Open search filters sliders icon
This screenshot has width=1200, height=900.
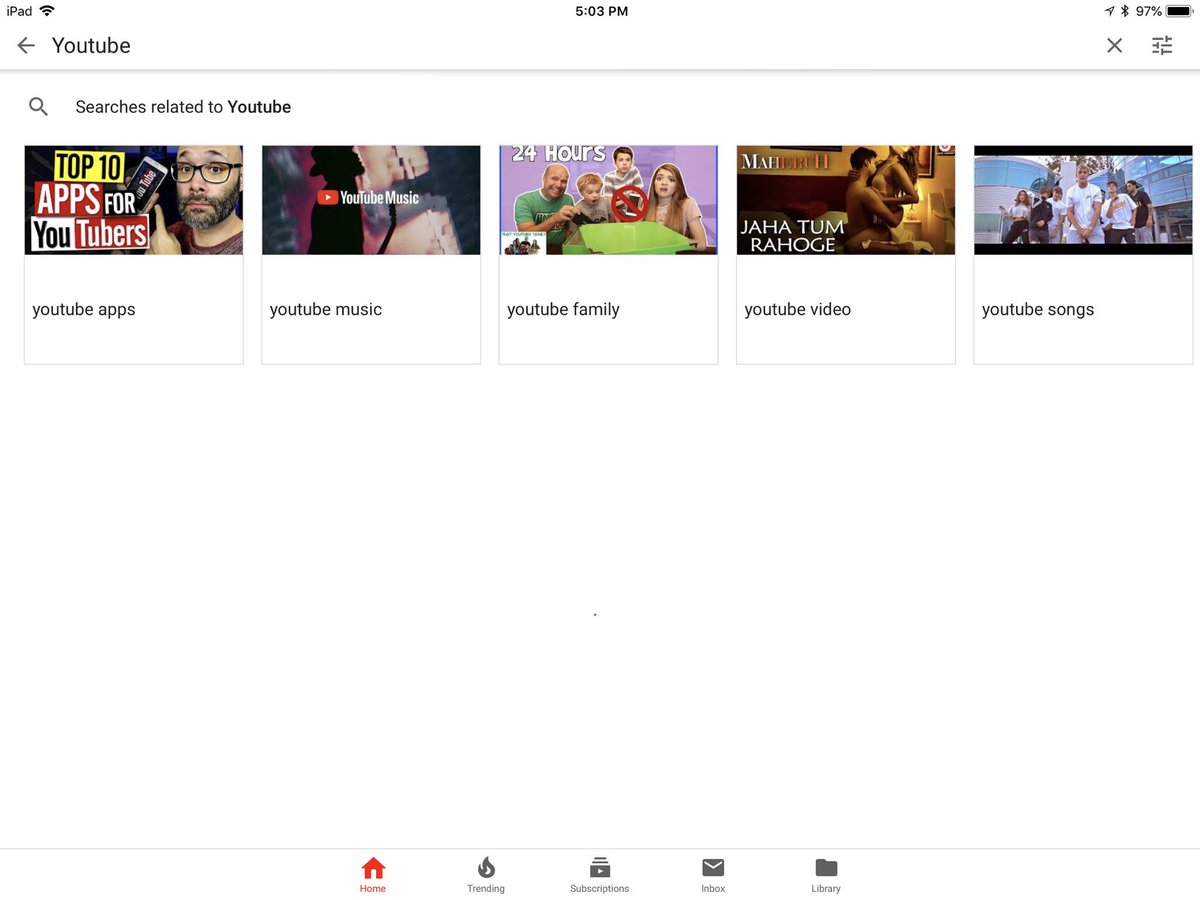tap(1162, 46)
